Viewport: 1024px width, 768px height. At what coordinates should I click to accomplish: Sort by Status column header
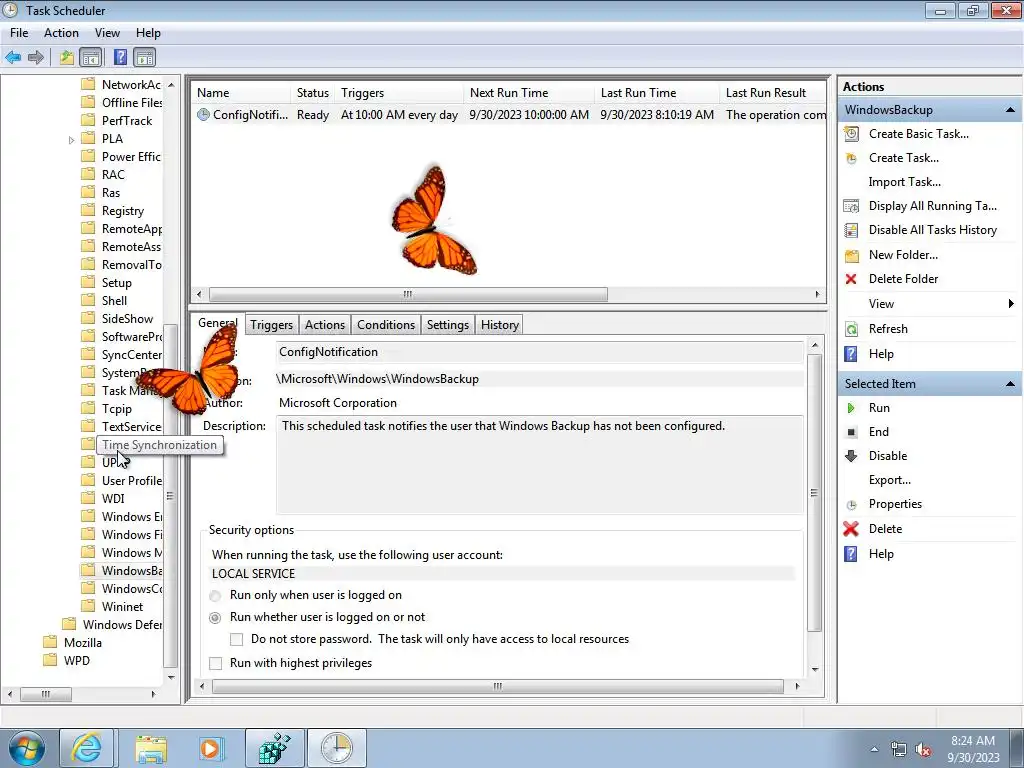pyautogui.click(x=312, y=93)
